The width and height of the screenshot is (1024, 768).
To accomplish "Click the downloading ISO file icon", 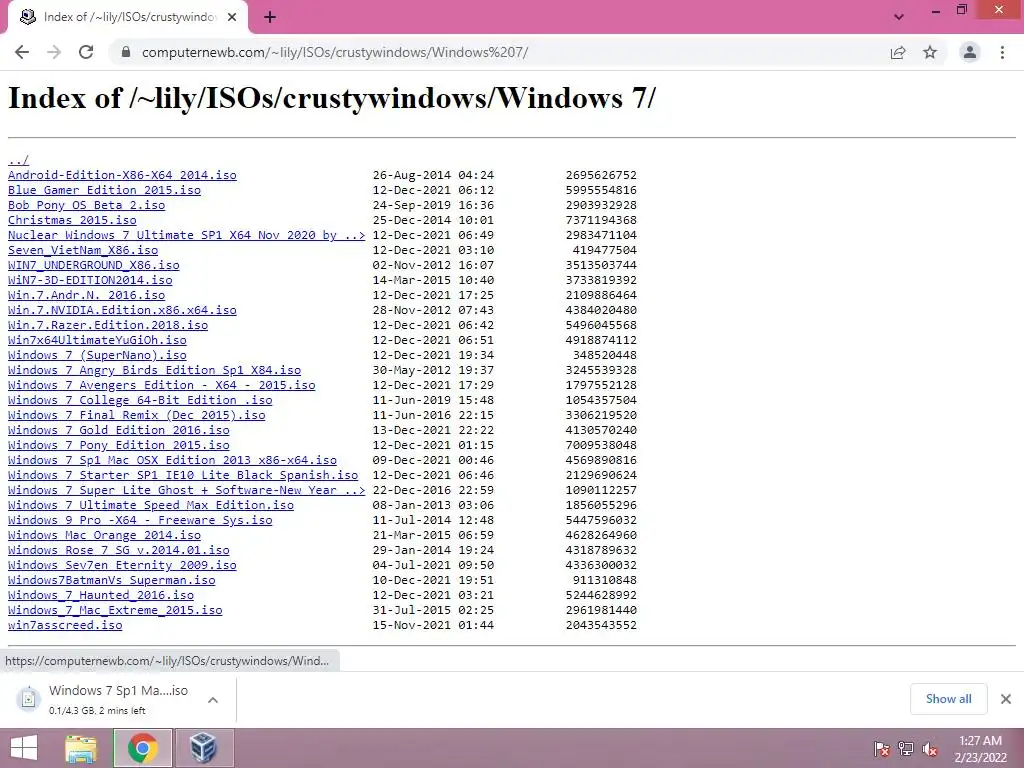I will pyautogui.click(x=28, y=699).
